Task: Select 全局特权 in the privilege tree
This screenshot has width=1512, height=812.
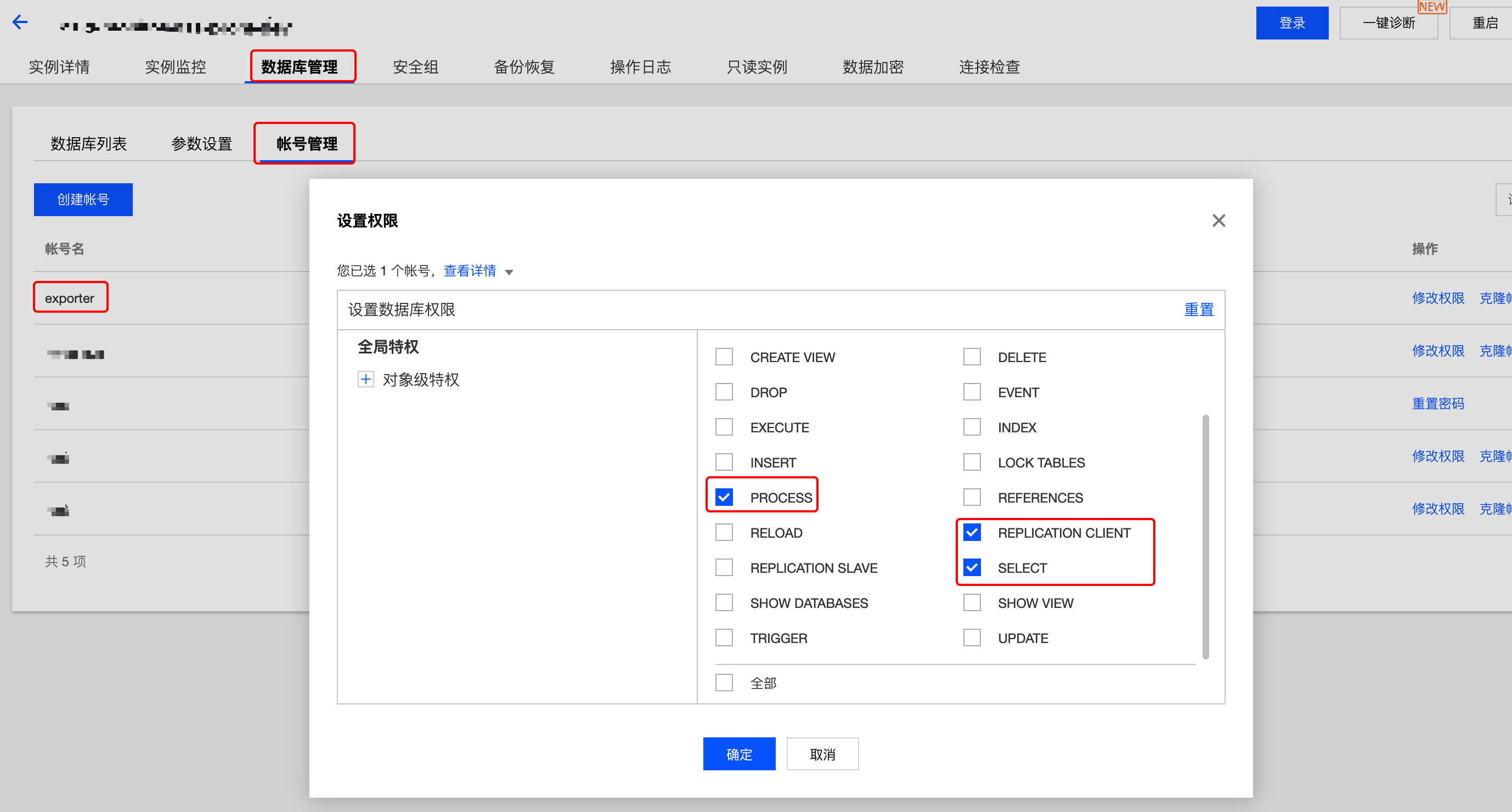Action: point(388,347)
